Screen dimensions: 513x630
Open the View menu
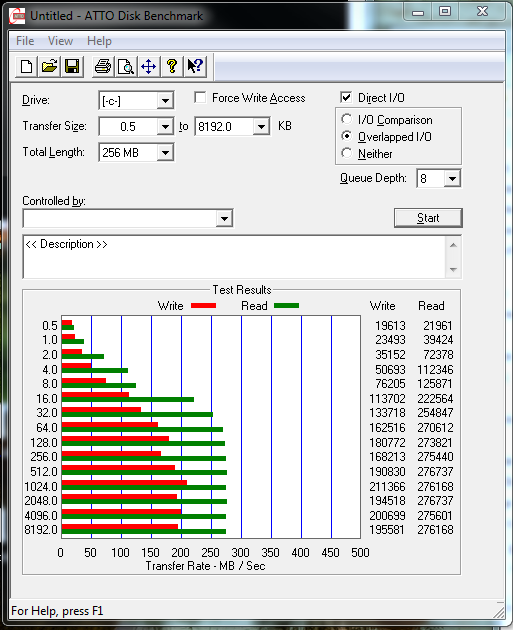click(x=60, y=41)
